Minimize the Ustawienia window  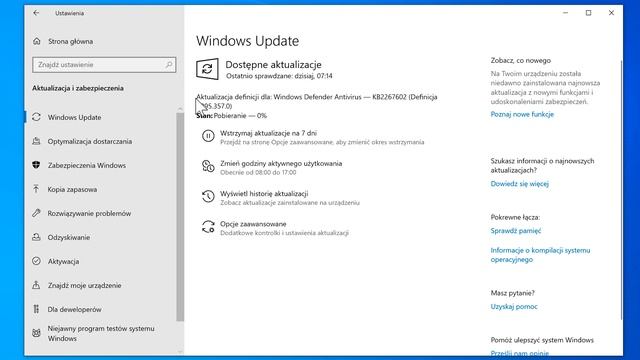click(565, 13)
